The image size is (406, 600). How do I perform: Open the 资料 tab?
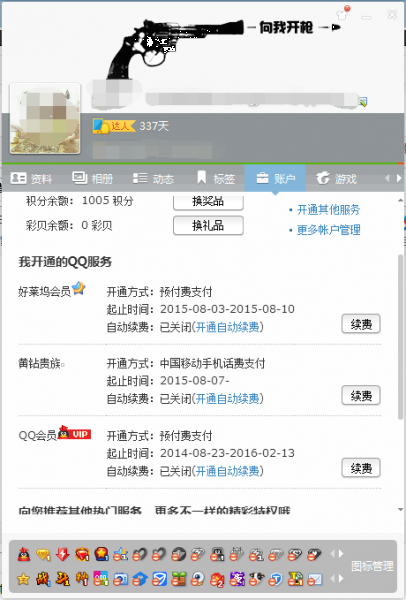(x=31, y=178)
